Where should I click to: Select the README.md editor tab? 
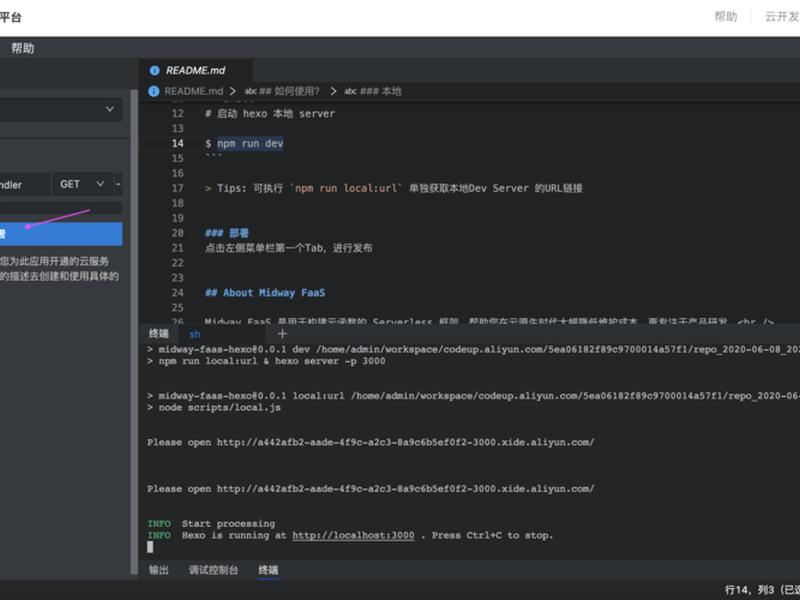(x=195, y=70)
